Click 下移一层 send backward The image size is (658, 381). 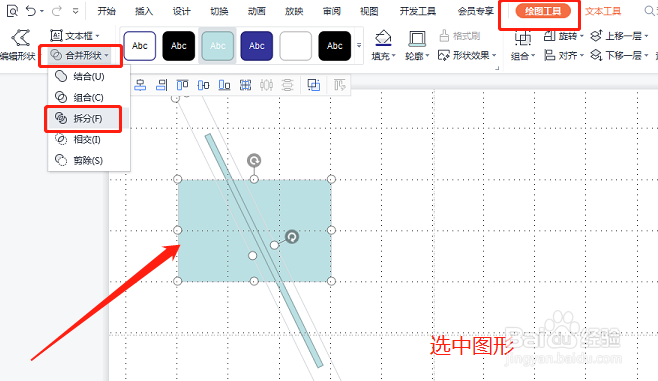coord(619,55)
